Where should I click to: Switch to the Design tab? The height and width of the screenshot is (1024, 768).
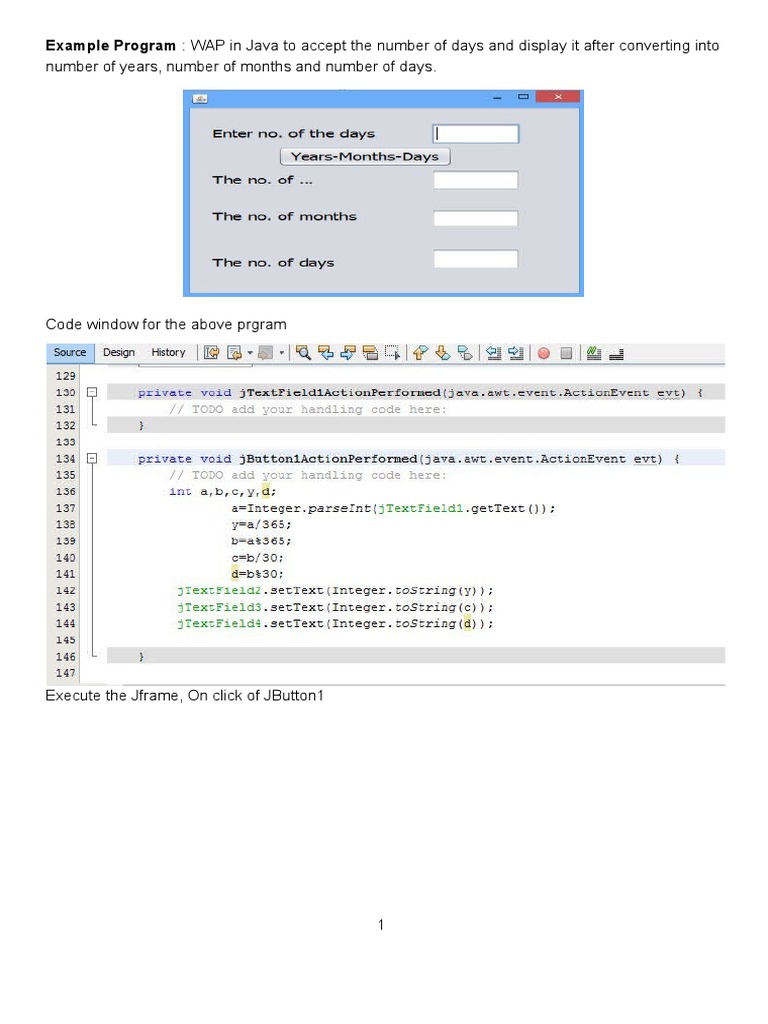click(119, 352)
